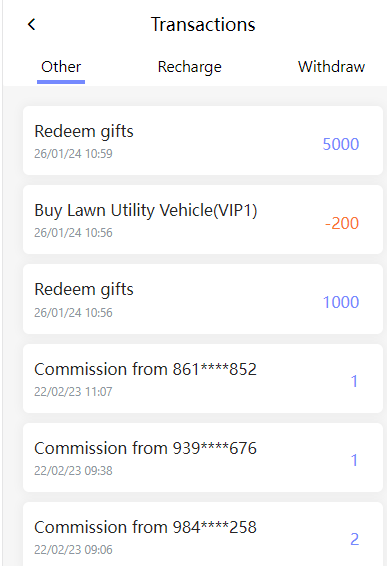Click the 26/01/24 10:59 timestamp
This screenshot has height=566, width=387.
tap(73, 154)
